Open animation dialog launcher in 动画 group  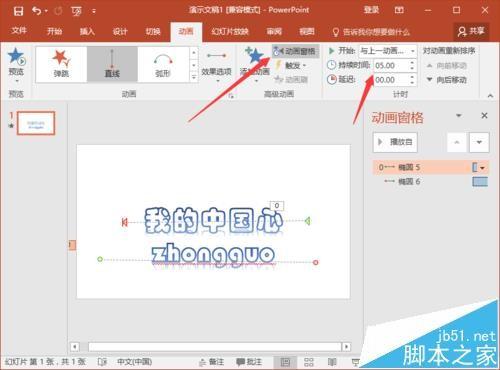[231, 96]
